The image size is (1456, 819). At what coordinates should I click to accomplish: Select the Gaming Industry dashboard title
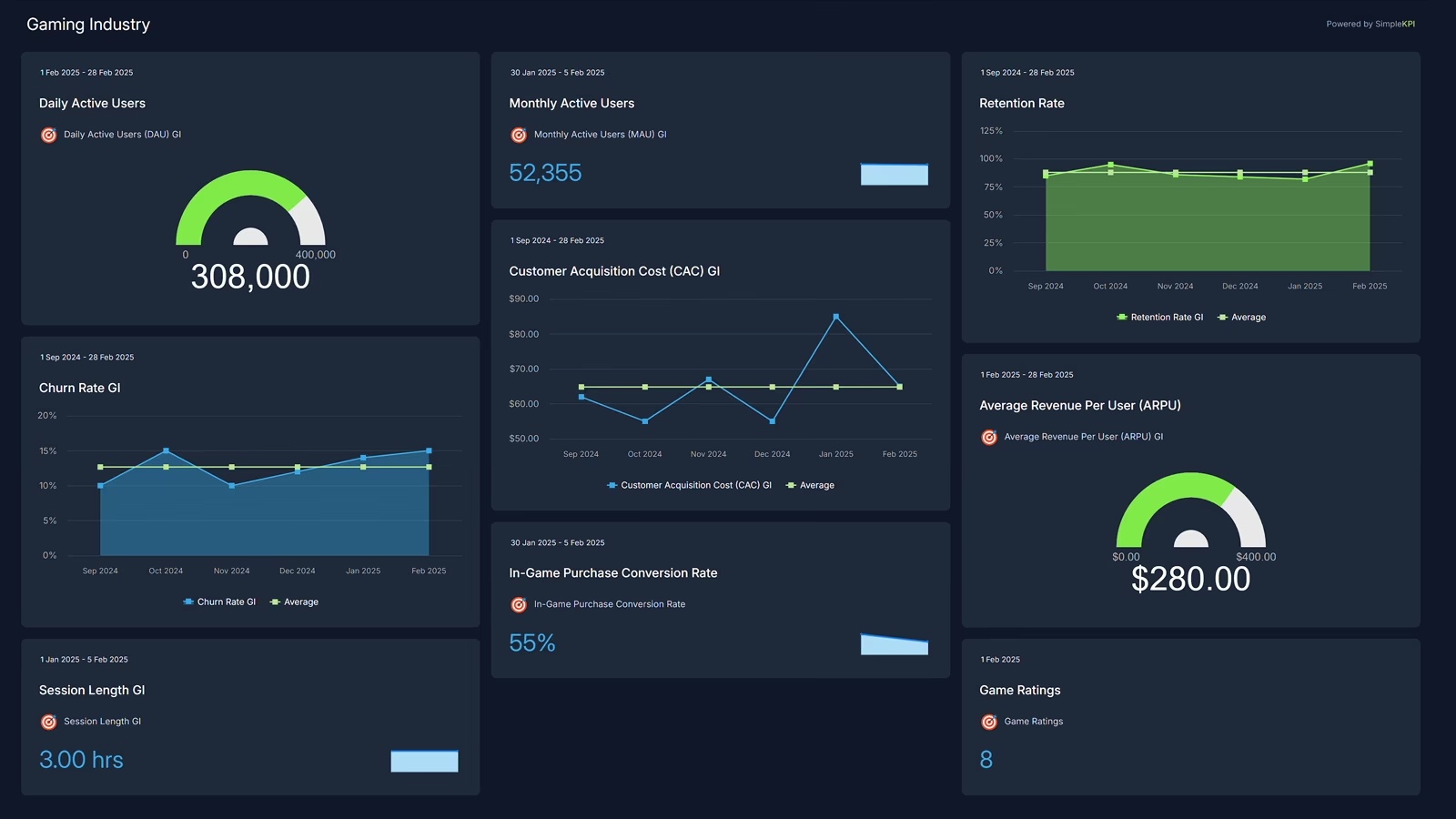click(88, 25)
